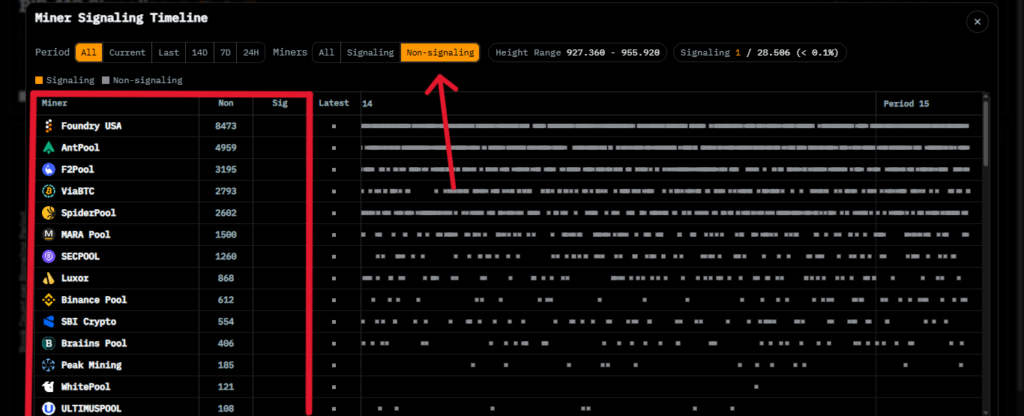Click the Braiins Pool miner name

point(94,344)
